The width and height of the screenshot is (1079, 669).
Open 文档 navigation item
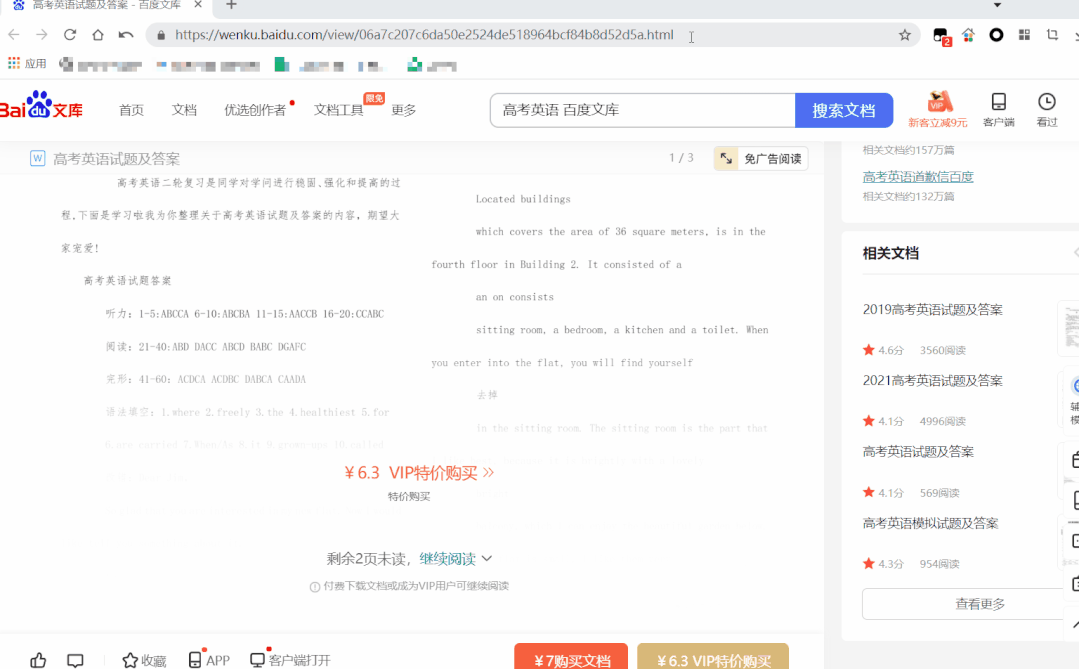pyautogui.click(x=184, y=110)
